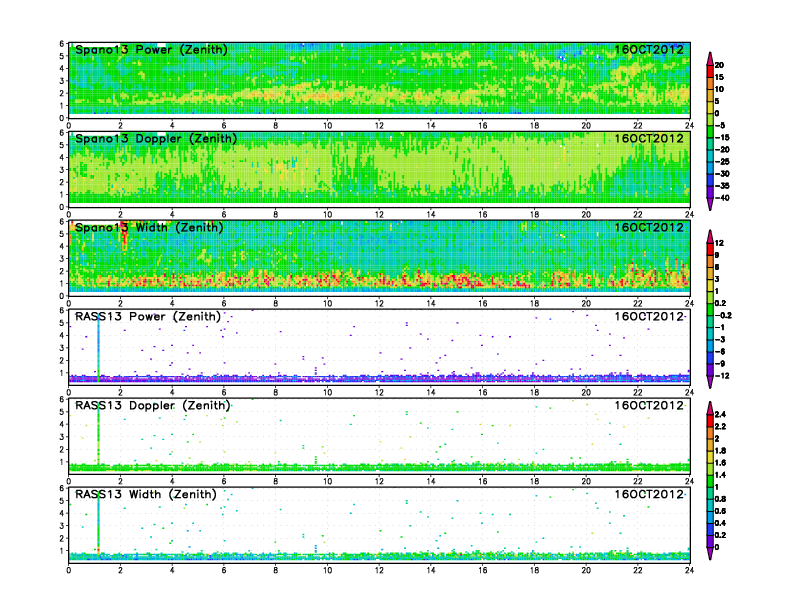
Task: Click the 20 label on the top colorbar
Action: (x=733, y=65)
